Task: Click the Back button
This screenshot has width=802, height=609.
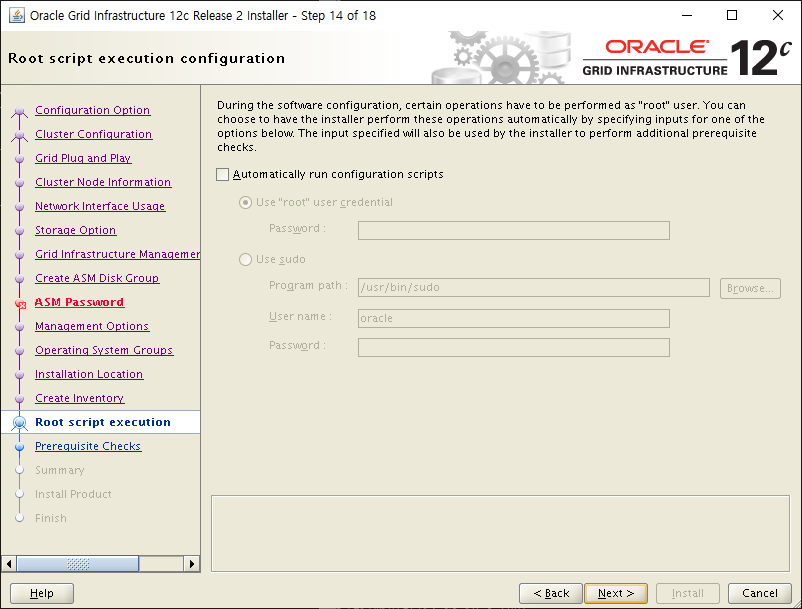Action: [551, 593]
